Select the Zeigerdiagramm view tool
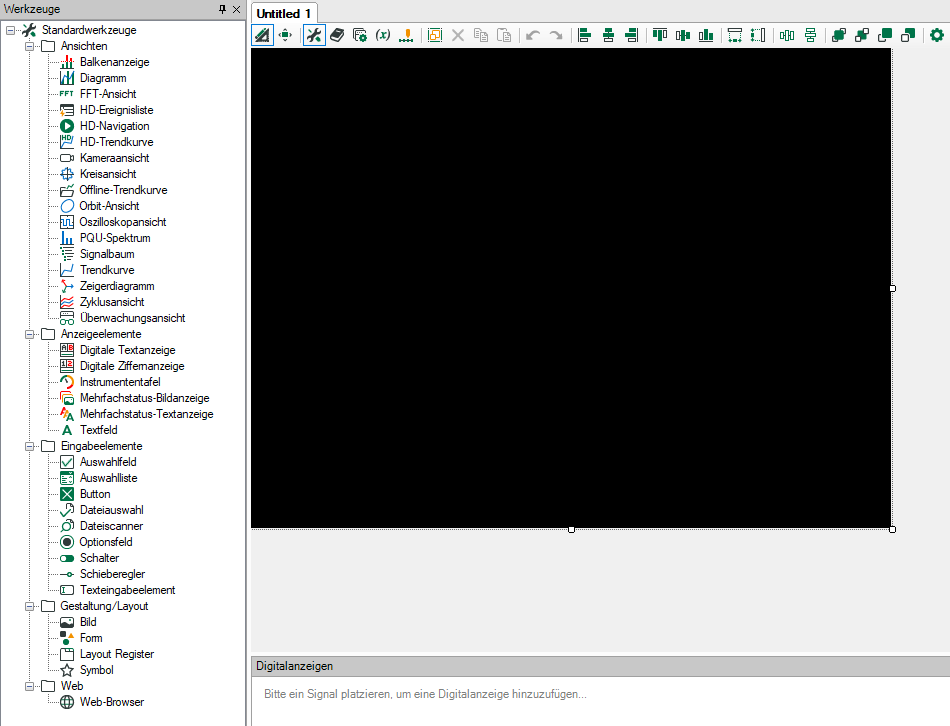Screen dimensions: 950x726 (116, 286)
